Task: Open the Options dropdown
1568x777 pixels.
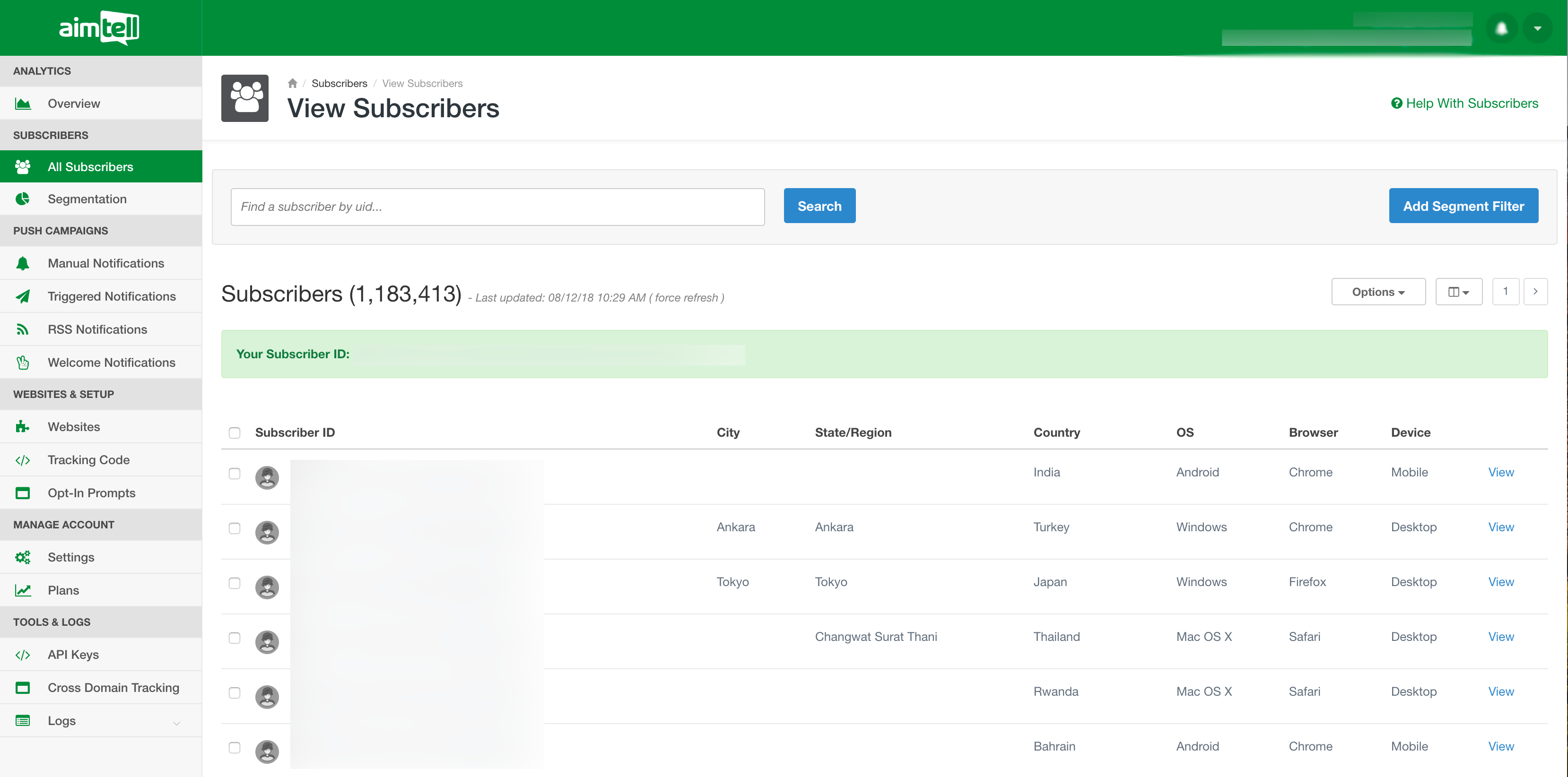Action: pos(1377,292)
